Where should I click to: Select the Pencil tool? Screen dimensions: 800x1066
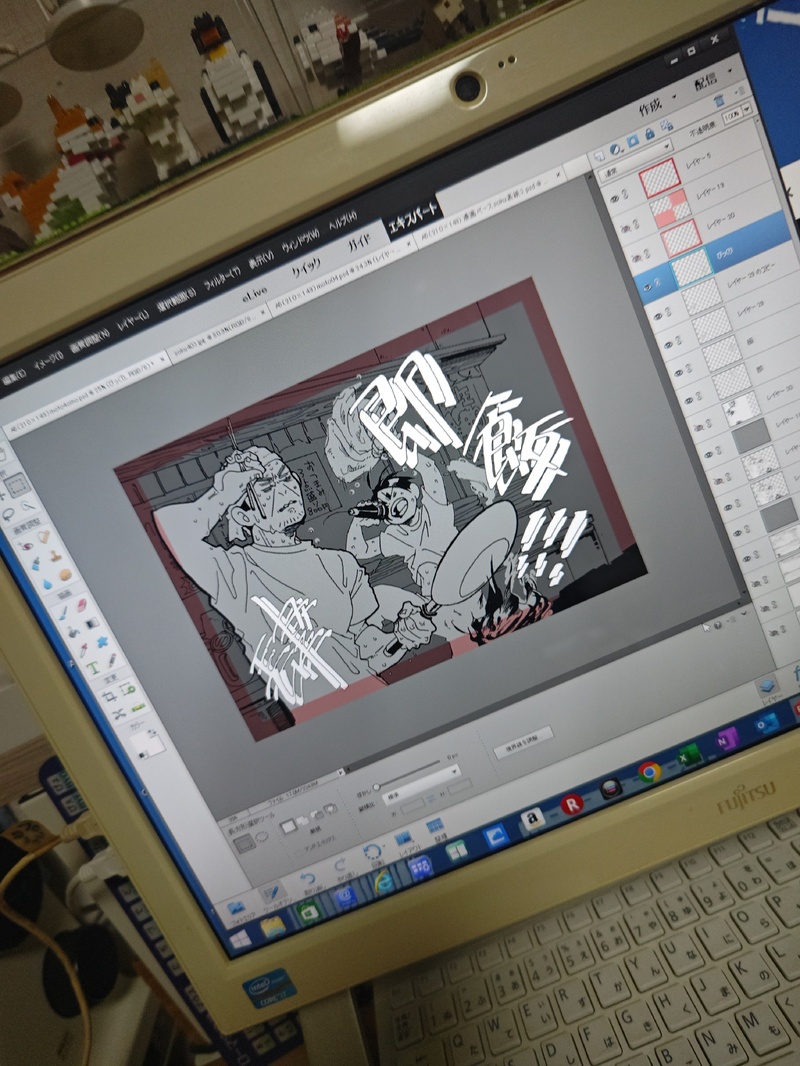pyautogui.click(x=113, y=660)
